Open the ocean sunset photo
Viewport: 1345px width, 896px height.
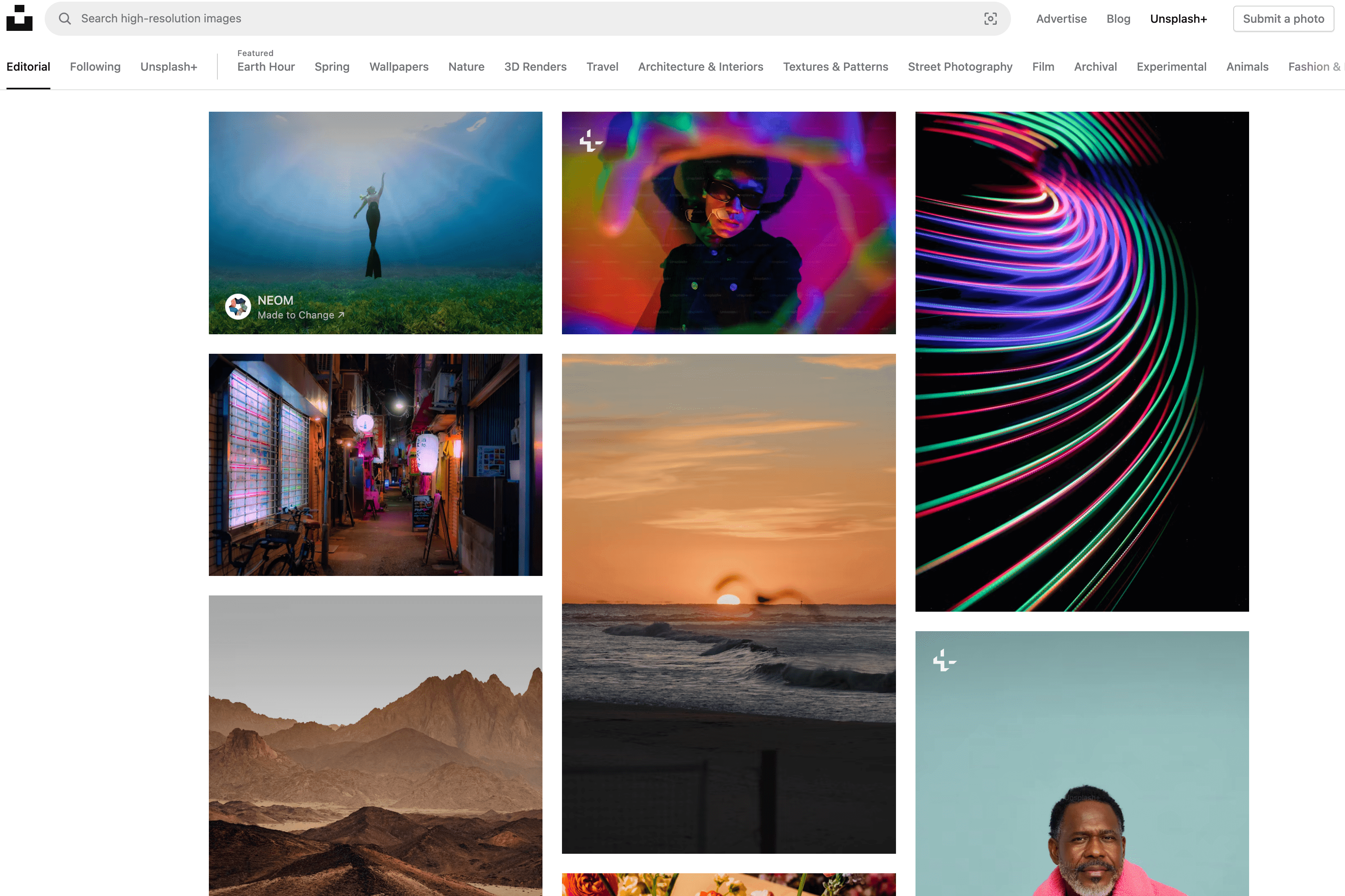pyautogui.click(x=728, y=603)
